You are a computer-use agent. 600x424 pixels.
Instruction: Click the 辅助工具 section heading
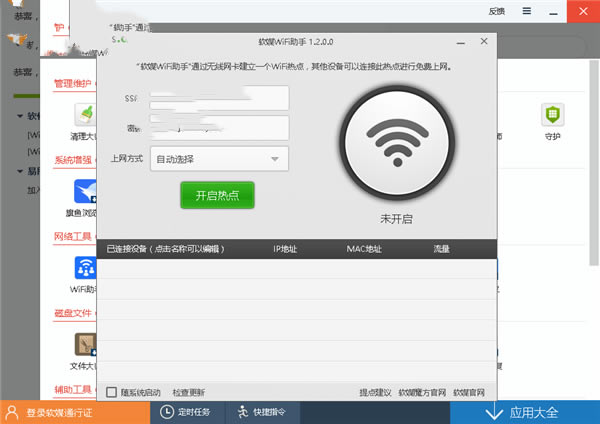[x=73, y=390]
